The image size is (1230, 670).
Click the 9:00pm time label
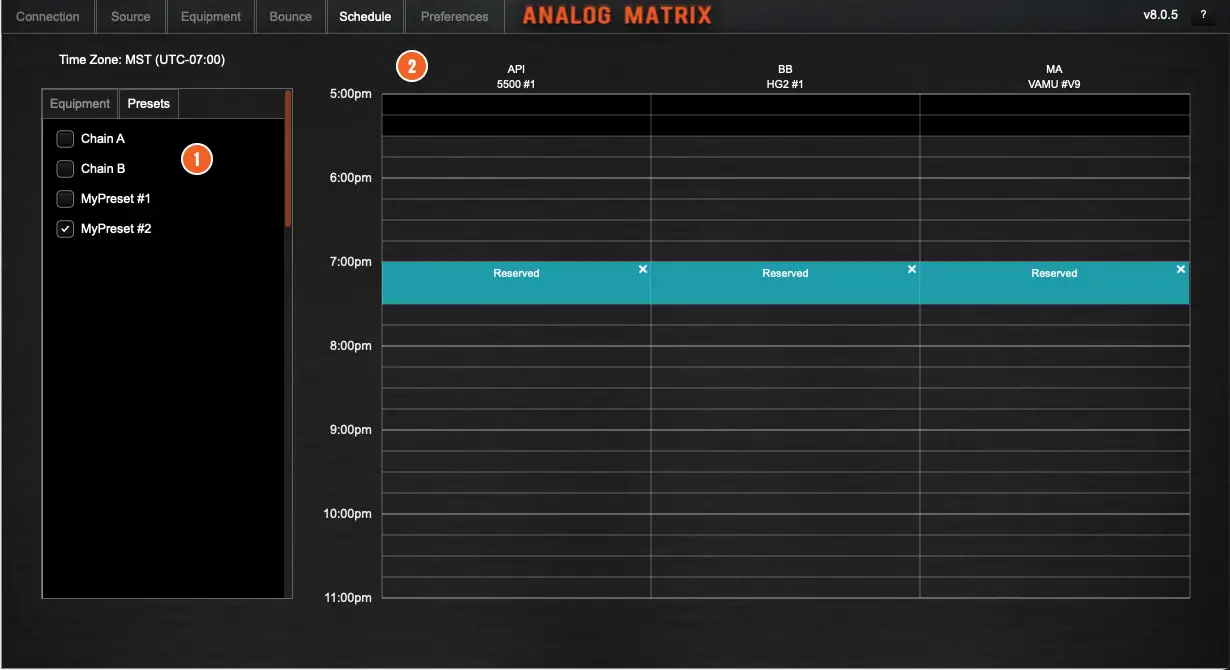pos(350,430)
